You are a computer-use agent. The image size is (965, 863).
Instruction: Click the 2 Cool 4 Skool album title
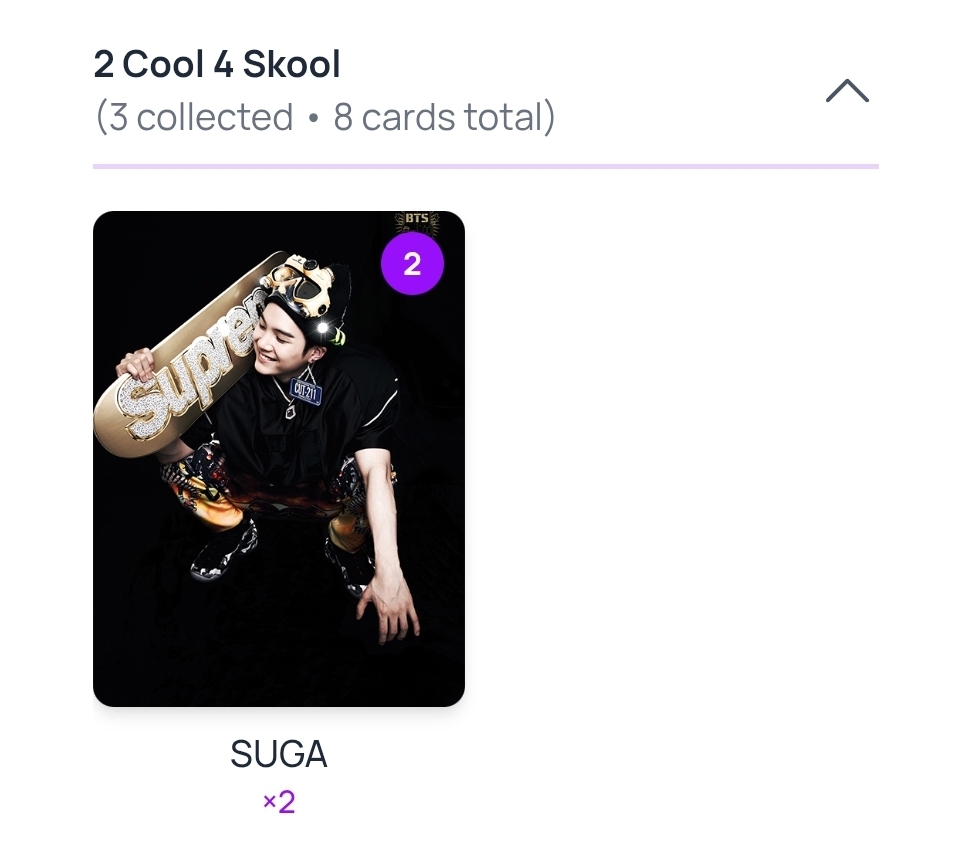pyautogui.click(x=217, y=65)
